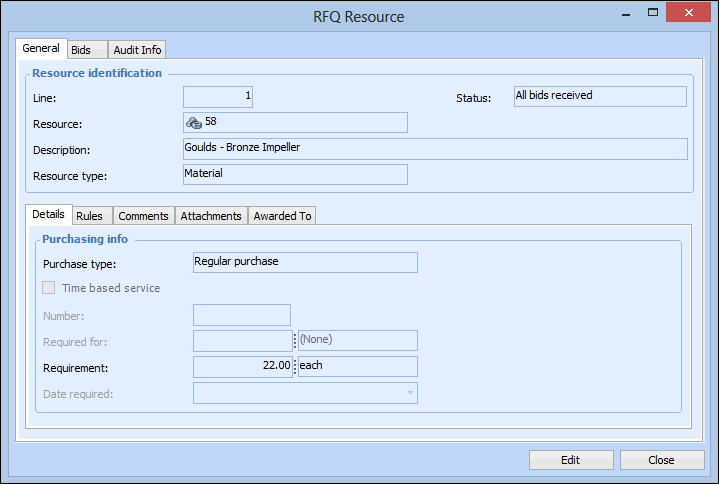Open the Comments tab
This screenshot has height=484, width=719.
142,216
